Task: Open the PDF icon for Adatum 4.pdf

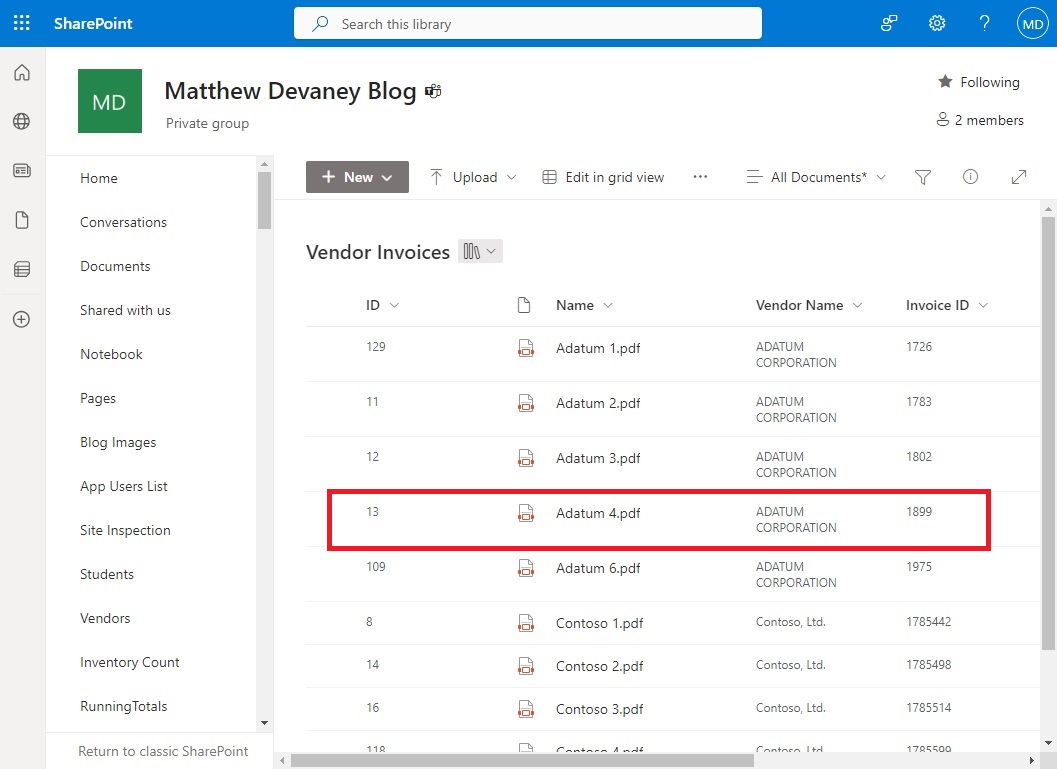Action: pos(527,513)
